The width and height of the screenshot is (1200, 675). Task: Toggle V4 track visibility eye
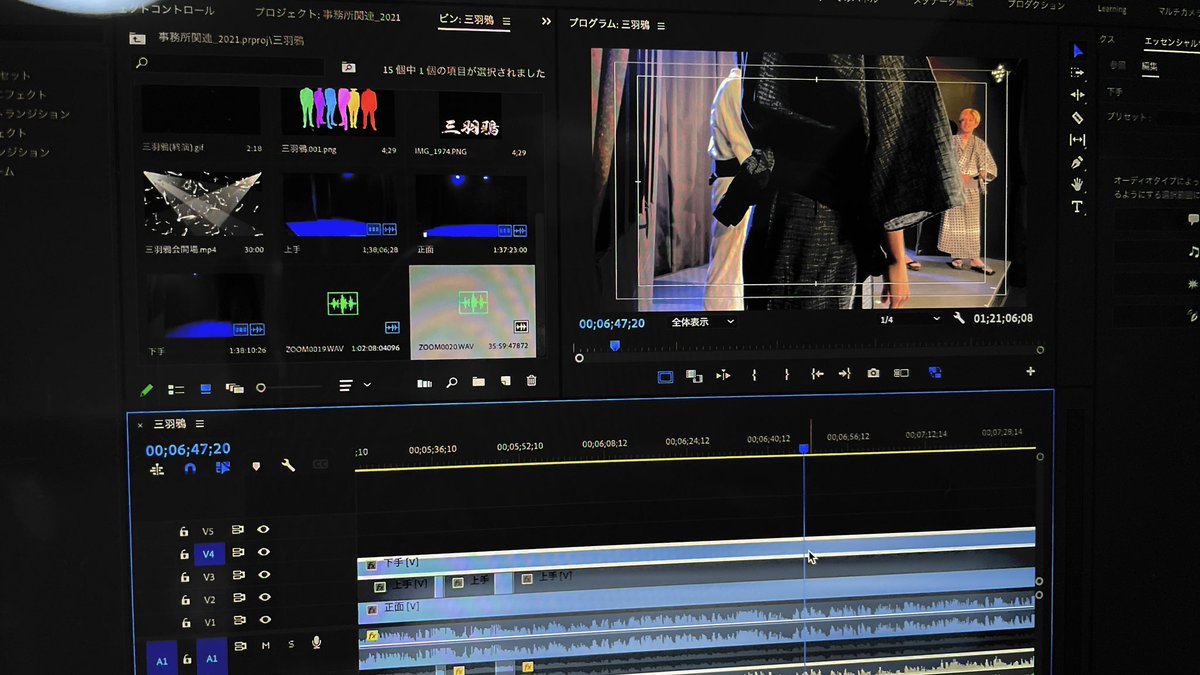click(264, 552)
